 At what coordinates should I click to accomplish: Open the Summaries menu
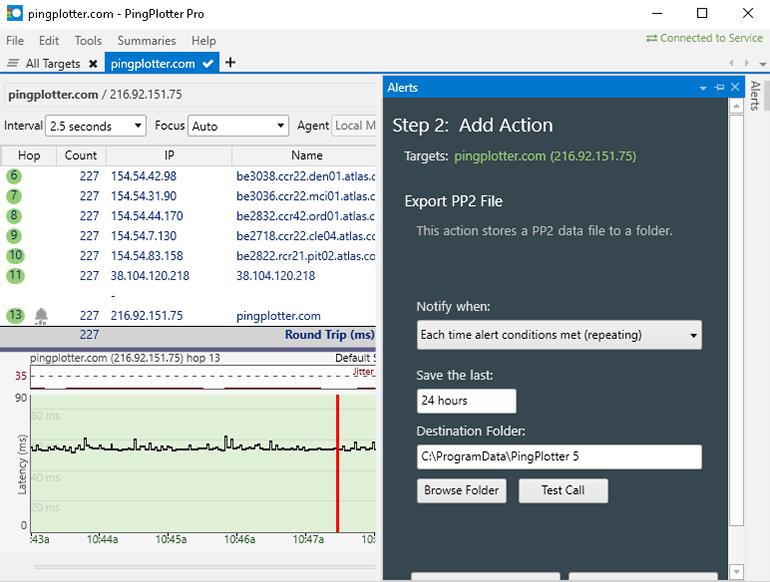click(x=146, y=41)
